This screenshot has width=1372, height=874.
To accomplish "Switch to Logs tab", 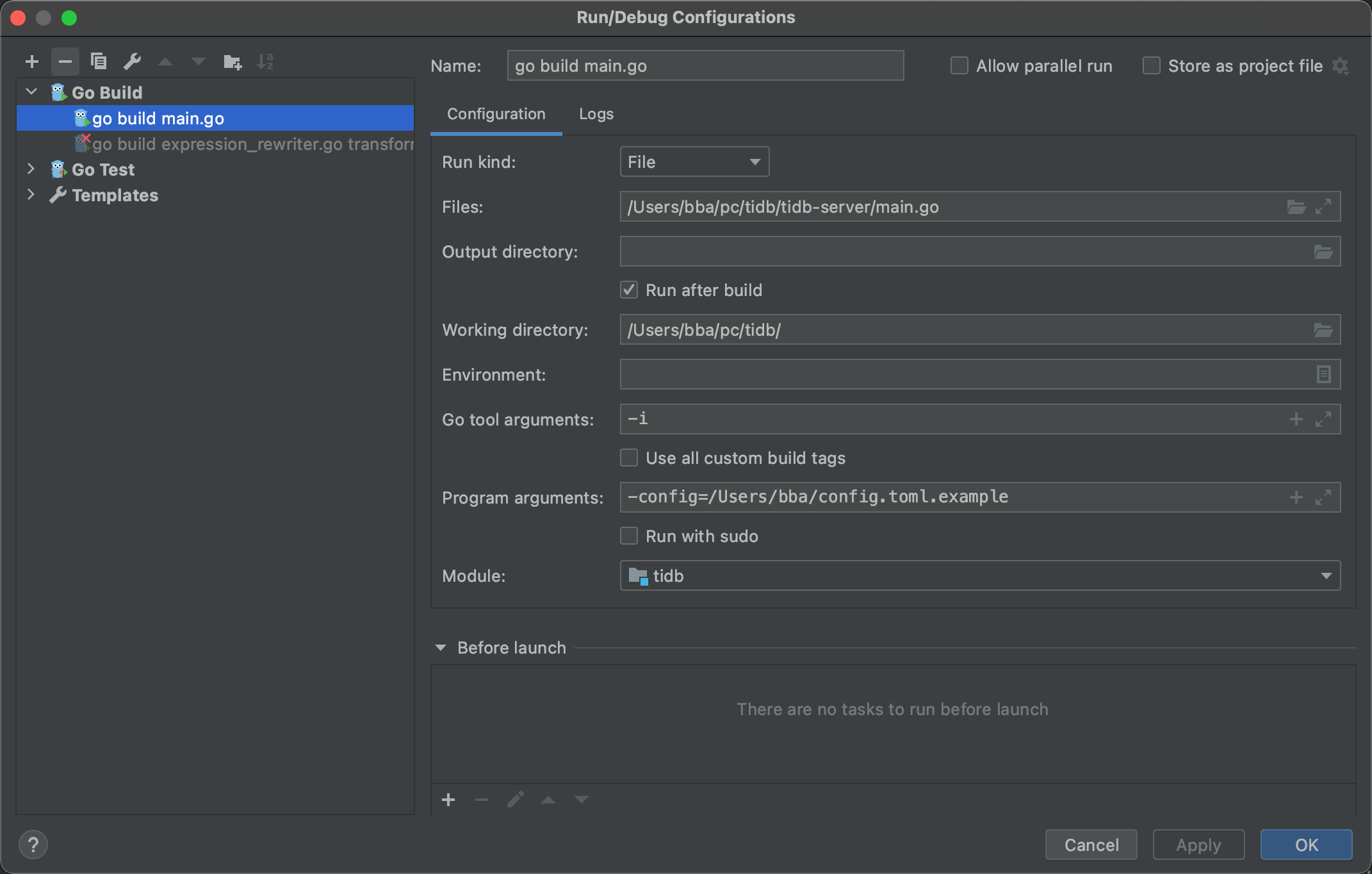I will [596, 114].
